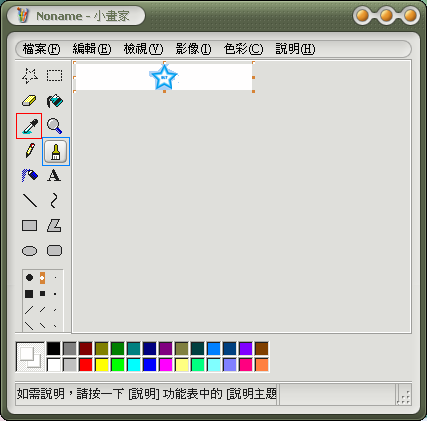The height and width of the screenshot is (421, 427).
Task: Open the 色彩(C) menu
Action: [x=243, y=49]
